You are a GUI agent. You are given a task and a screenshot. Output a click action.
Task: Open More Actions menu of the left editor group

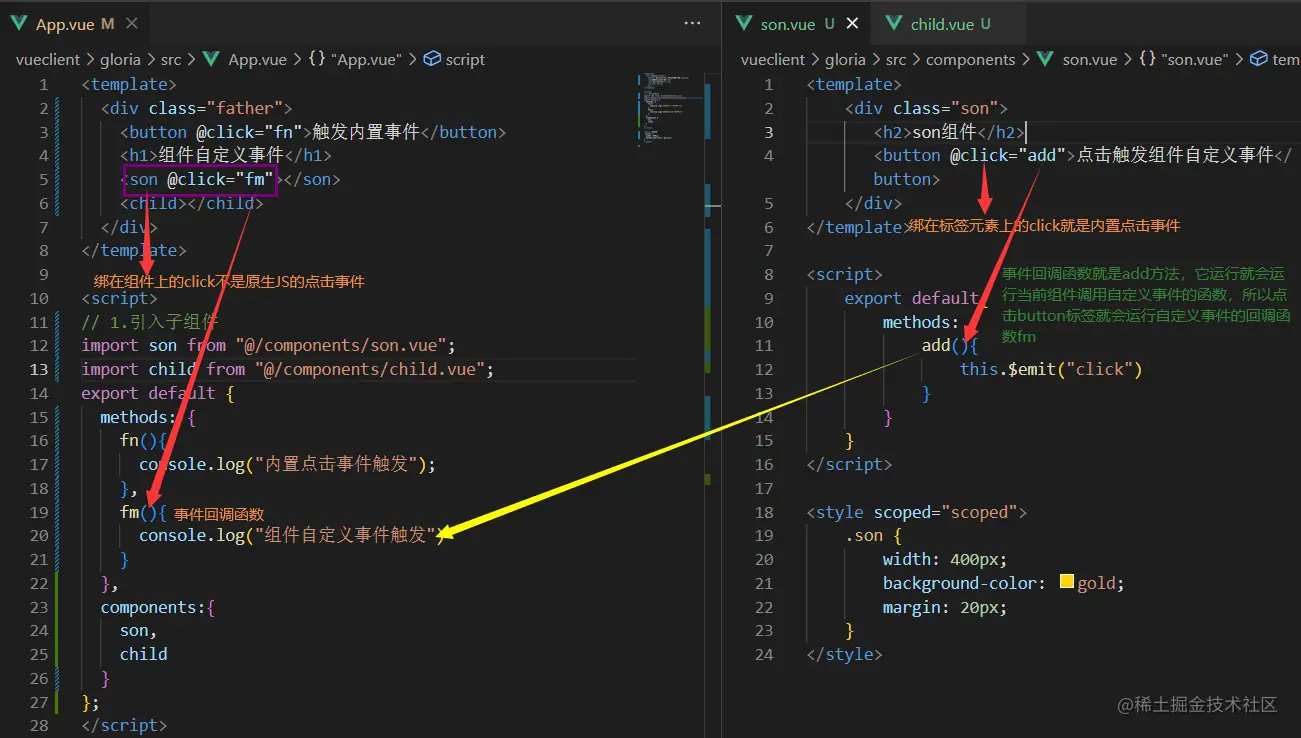(x=692, y=23)
